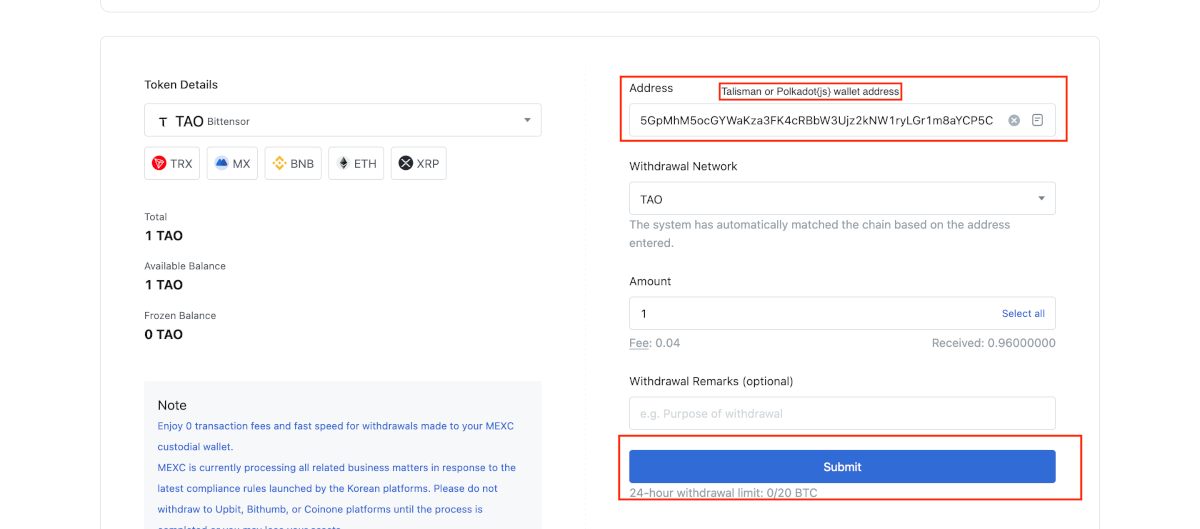This screenshot has width=1200, height=529.
Task: Select the TRX quick token chip
Action: tap(172, 163)
